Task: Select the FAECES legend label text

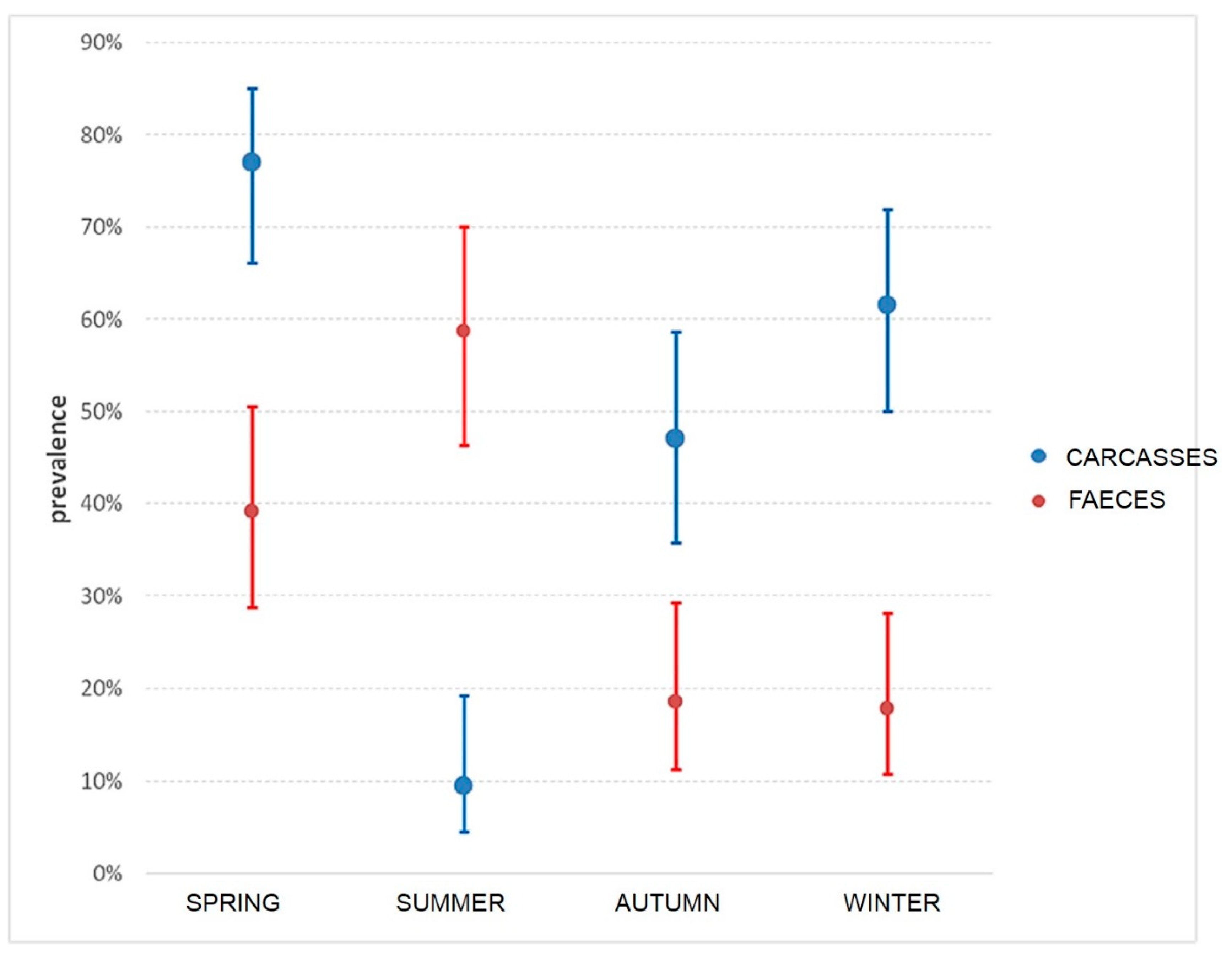Action: tap(1116, 501)
